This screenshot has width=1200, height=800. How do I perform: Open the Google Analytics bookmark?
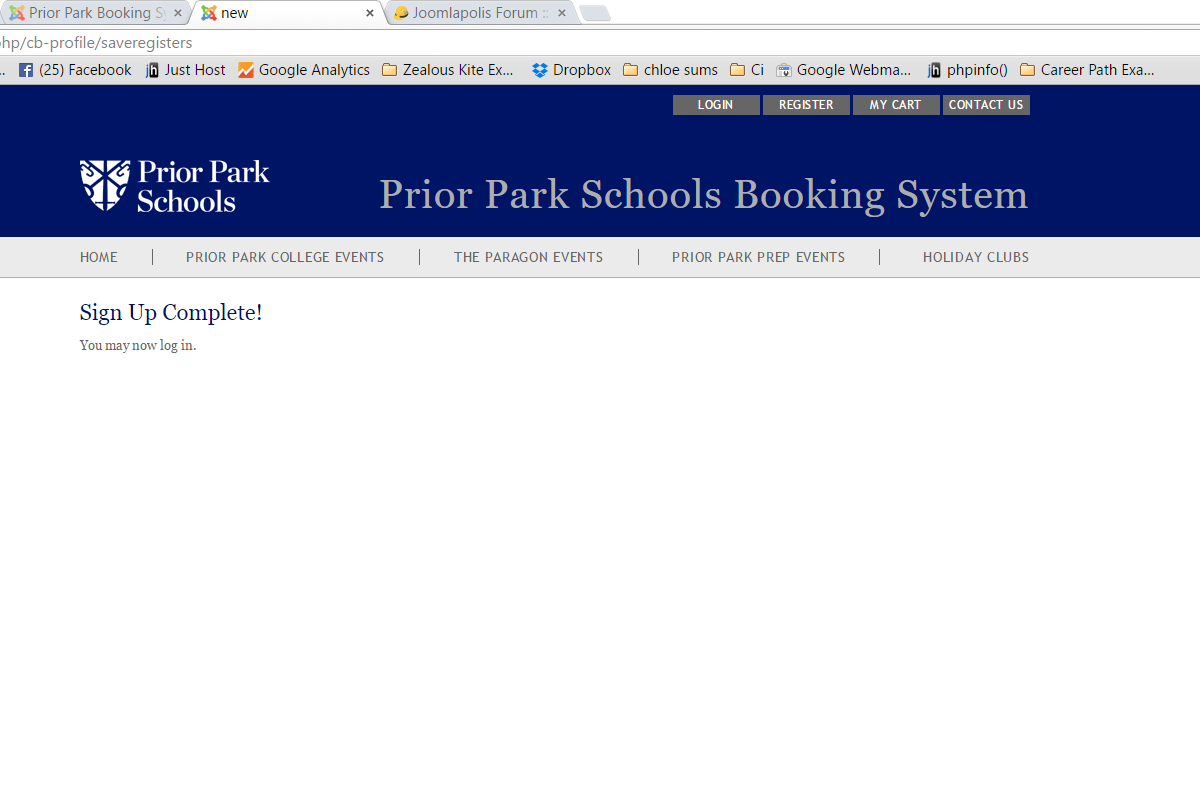pos(304,70)
